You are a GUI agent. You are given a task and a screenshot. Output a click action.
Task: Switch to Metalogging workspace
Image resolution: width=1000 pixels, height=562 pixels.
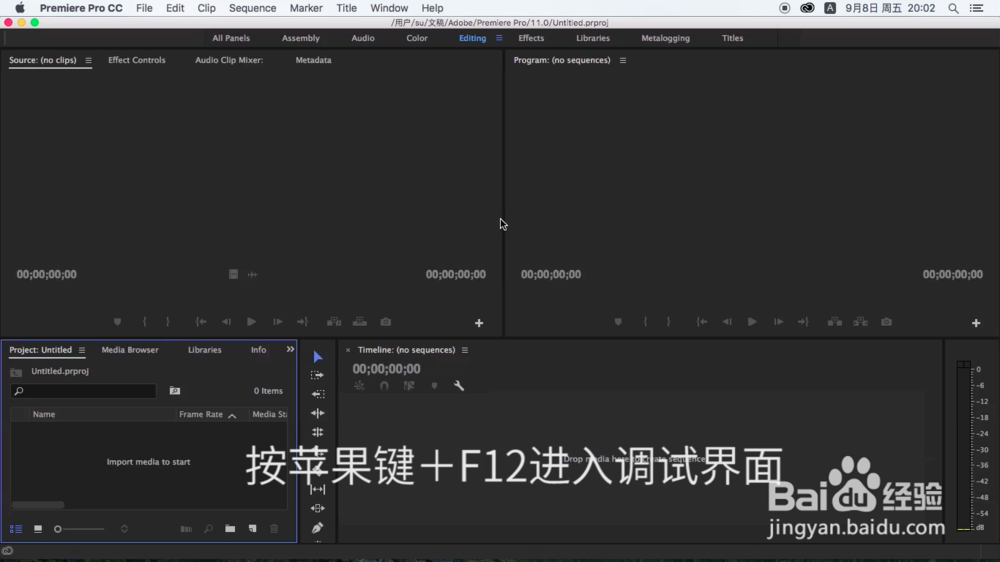pos(665,38)
